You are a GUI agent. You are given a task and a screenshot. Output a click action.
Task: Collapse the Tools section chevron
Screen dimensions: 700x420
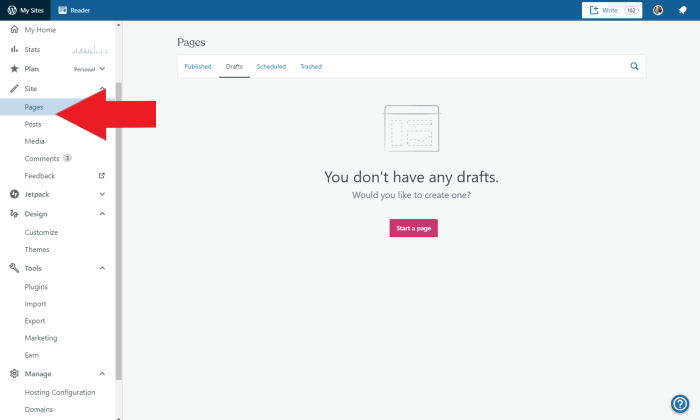pyautogui.click(x=102, y=268)
